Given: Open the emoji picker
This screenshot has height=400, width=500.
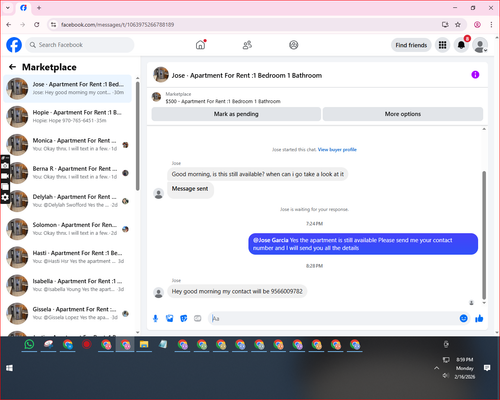Looking at the screenshot, I should pos(464,318).
